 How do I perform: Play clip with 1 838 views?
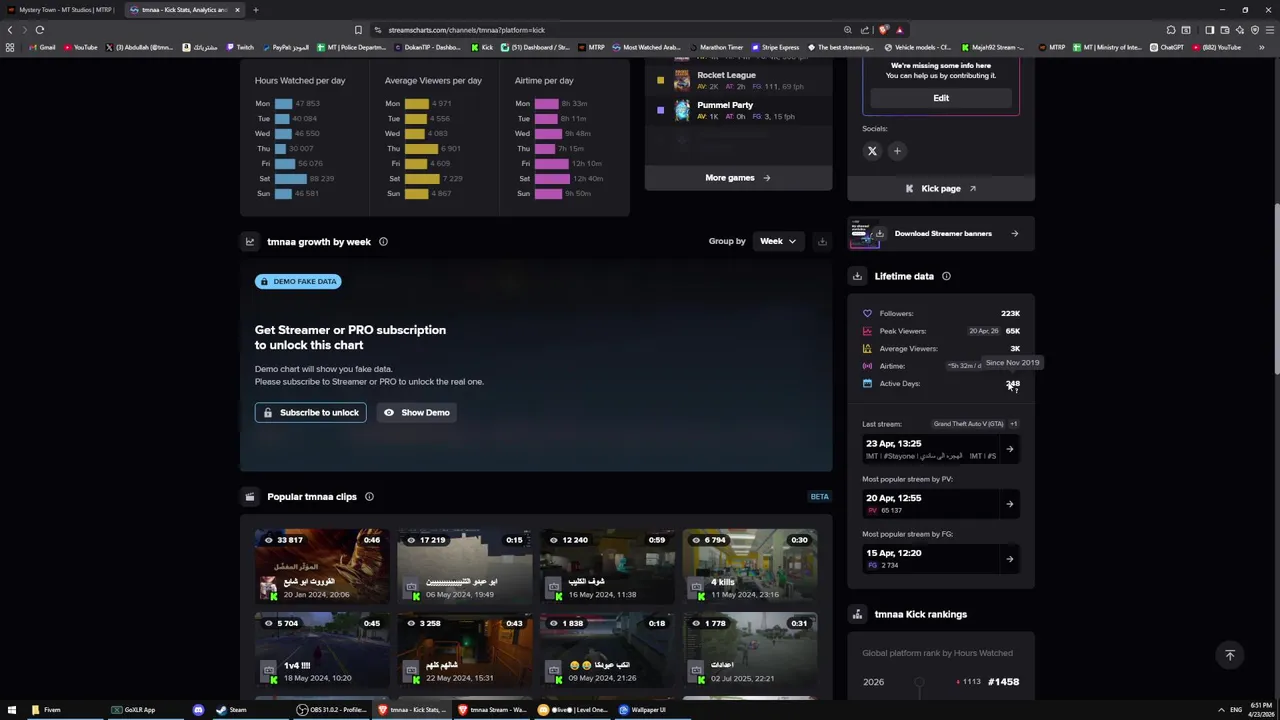(x=607, y=650)
